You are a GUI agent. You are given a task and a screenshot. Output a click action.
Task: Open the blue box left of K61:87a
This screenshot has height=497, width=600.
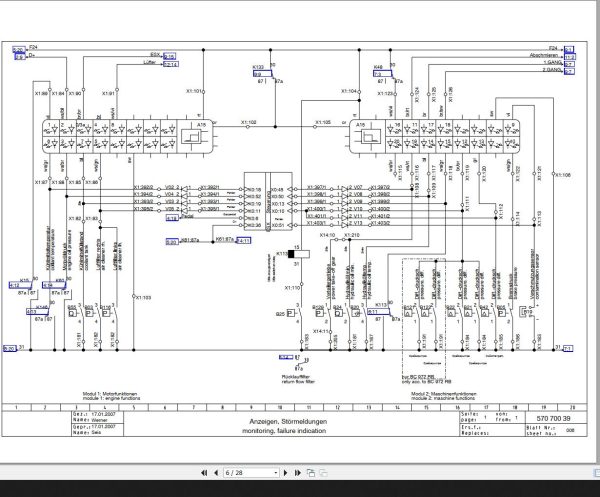[x=172, y=242]
